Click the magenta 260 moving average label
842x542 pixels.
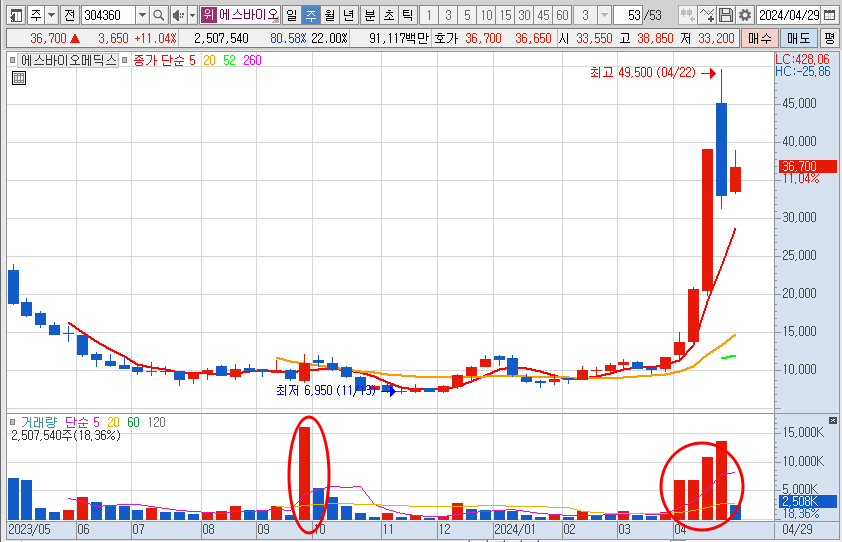click(252, 60)
